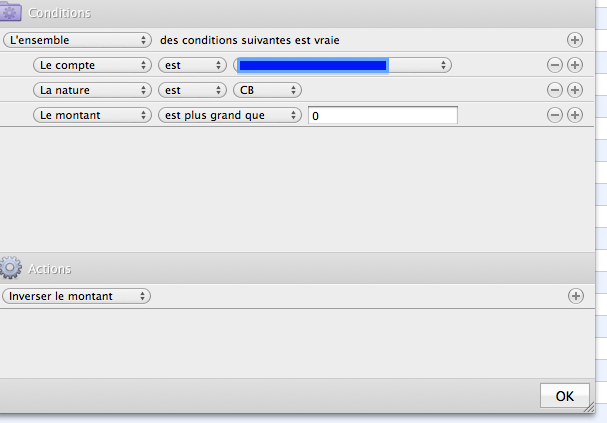Remove the La nature condition row

(555, 90)
